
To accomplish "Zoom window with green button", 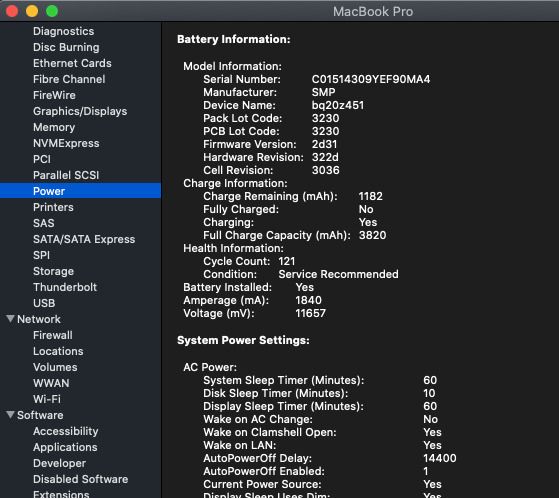I will pyautogui.click(x=52, y=11).
